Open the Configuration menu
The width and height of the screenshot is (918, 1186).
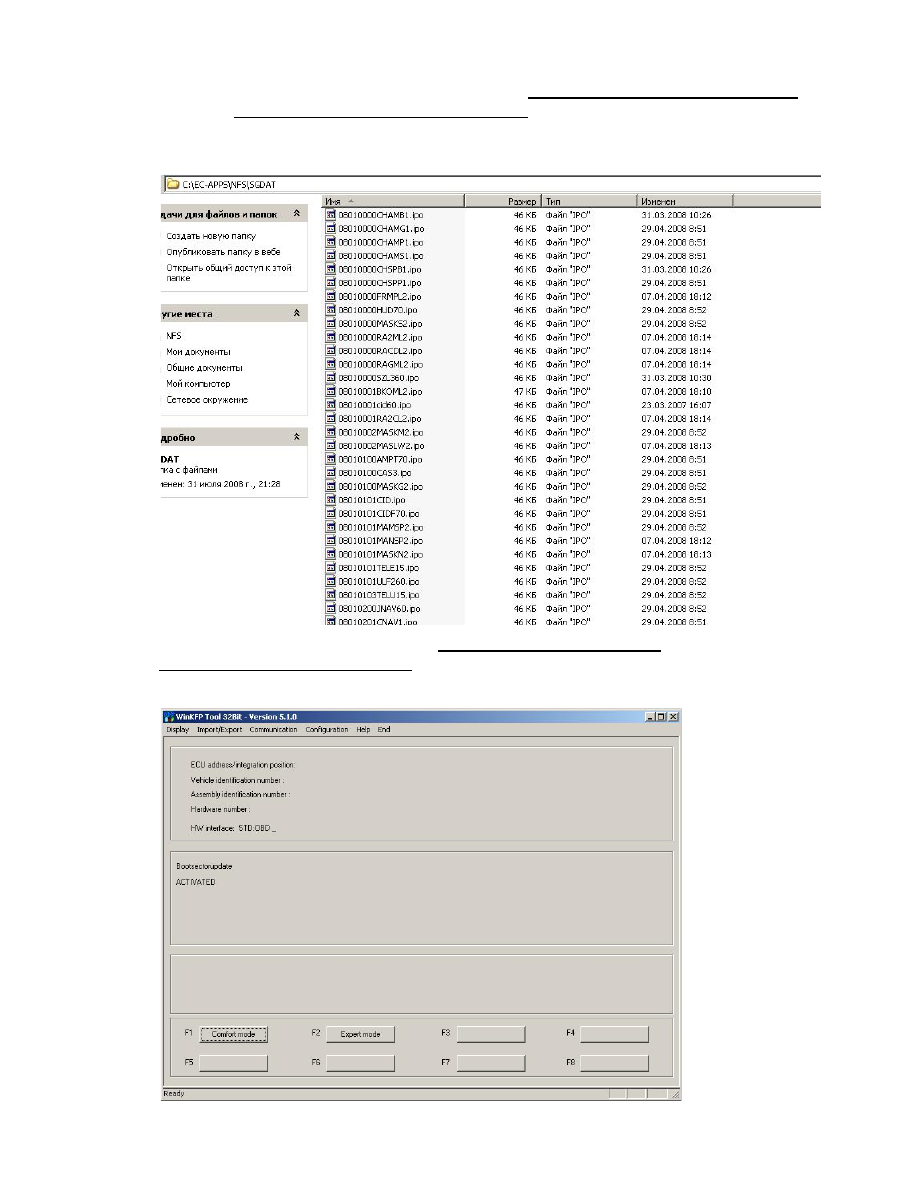[x=327, y=730]
